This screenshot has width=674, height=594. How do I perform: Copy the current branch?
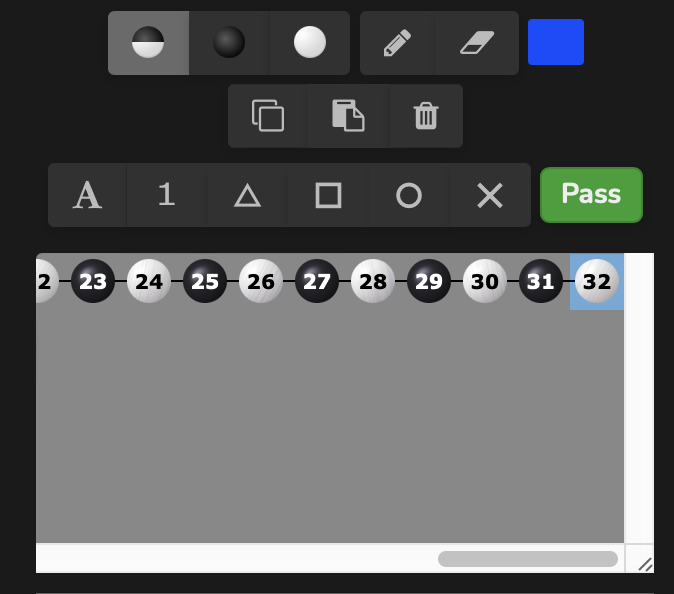point(268,116)
